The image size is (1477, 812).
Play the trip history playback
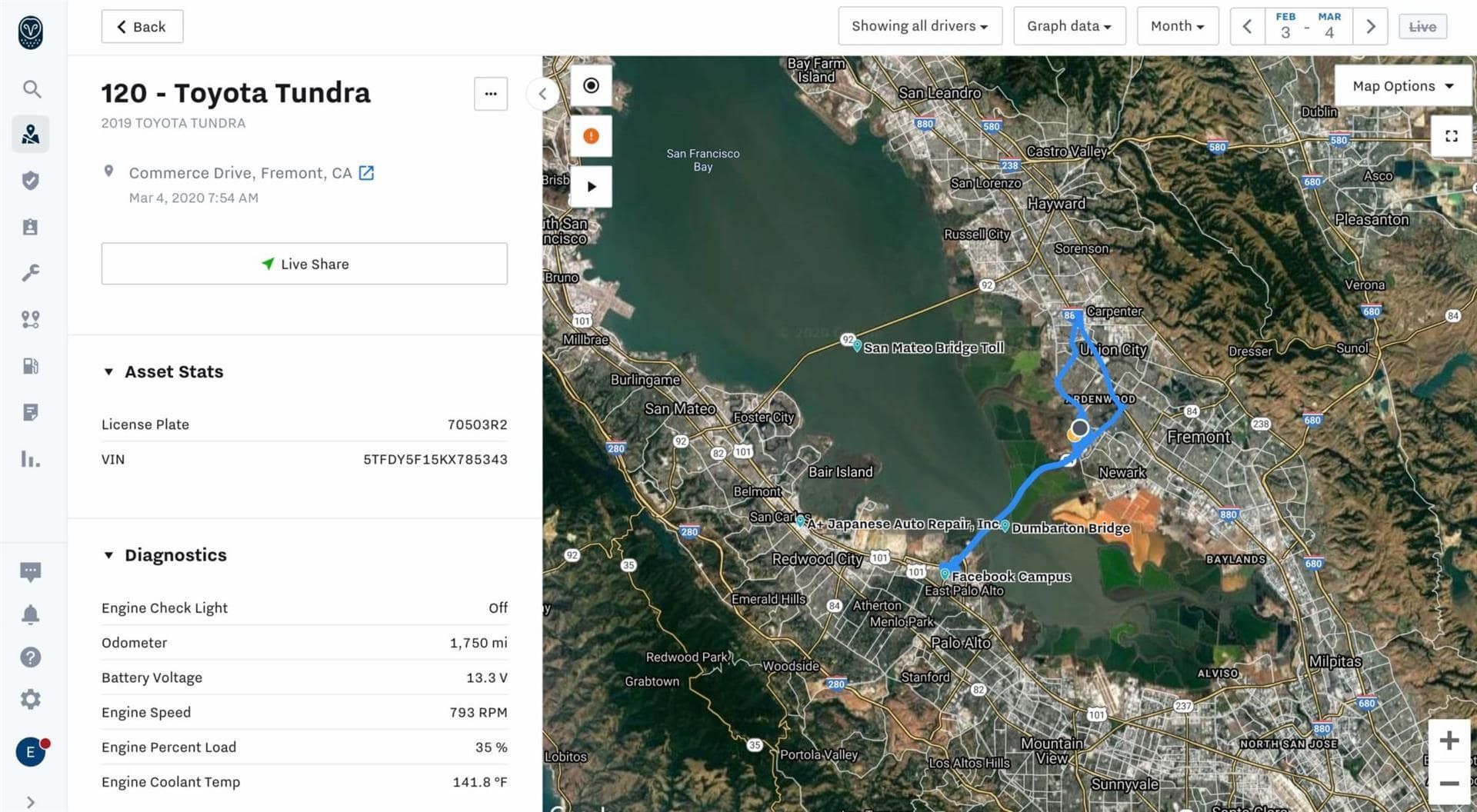pos(591,187)
